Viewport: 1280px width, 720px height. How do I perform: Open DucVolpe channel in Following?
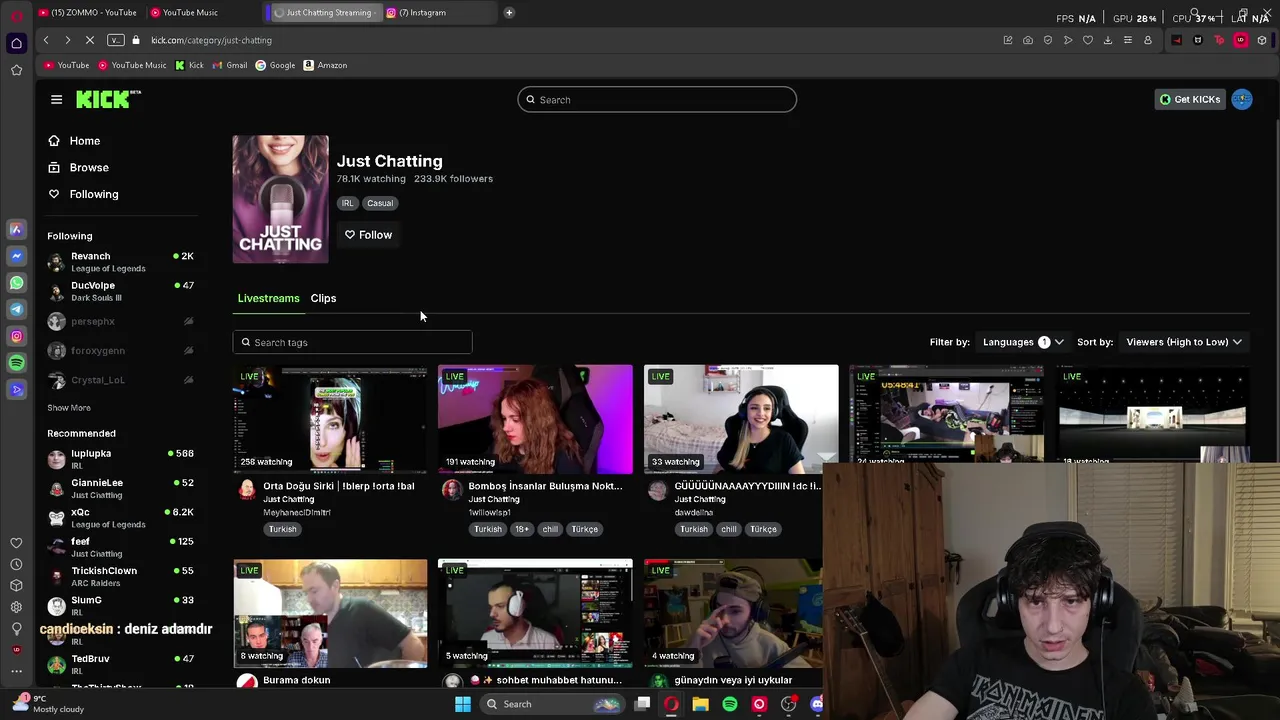[x=120, y=291]
